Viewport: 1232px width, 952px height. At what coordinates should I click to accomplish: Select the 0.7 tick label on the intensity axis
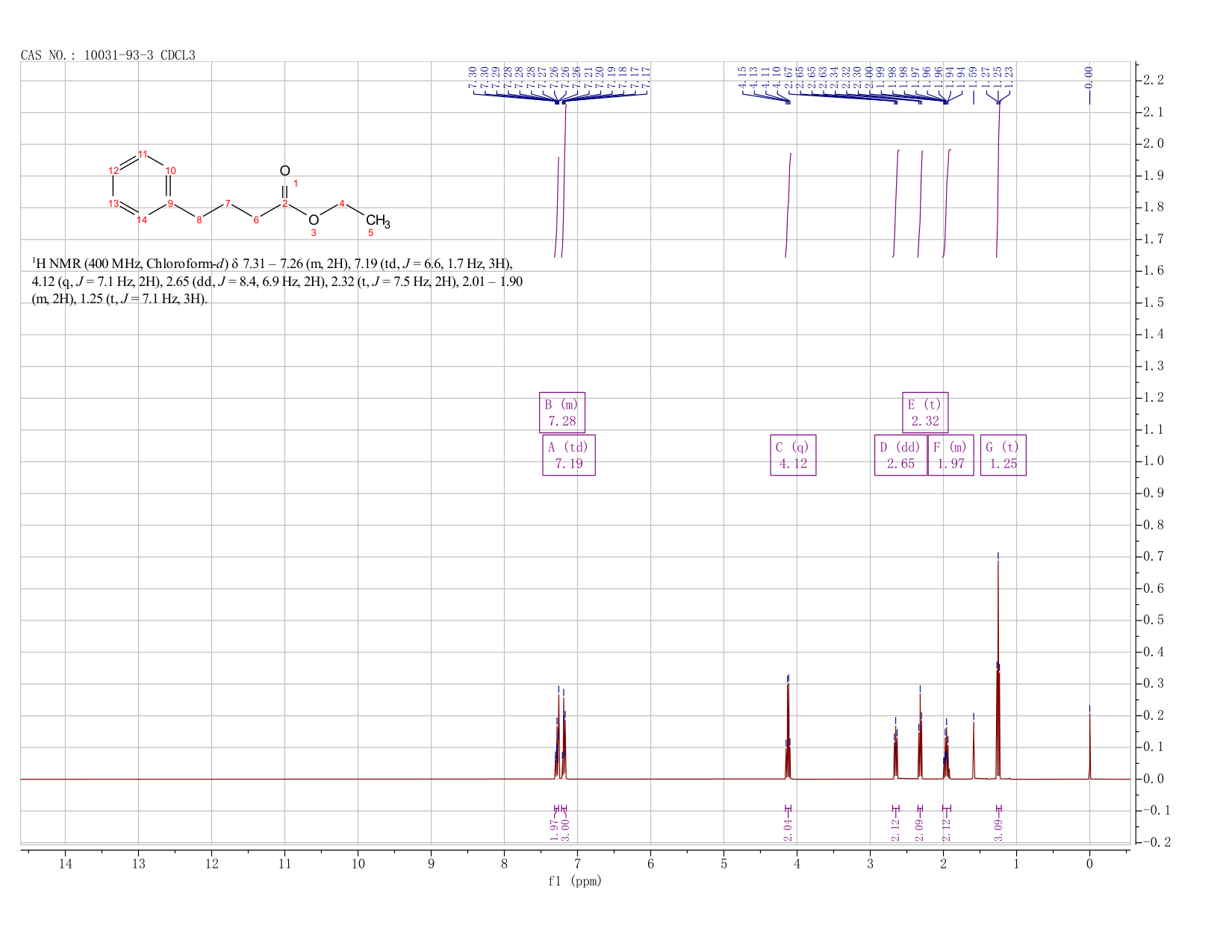click(x=1154, y=557)
